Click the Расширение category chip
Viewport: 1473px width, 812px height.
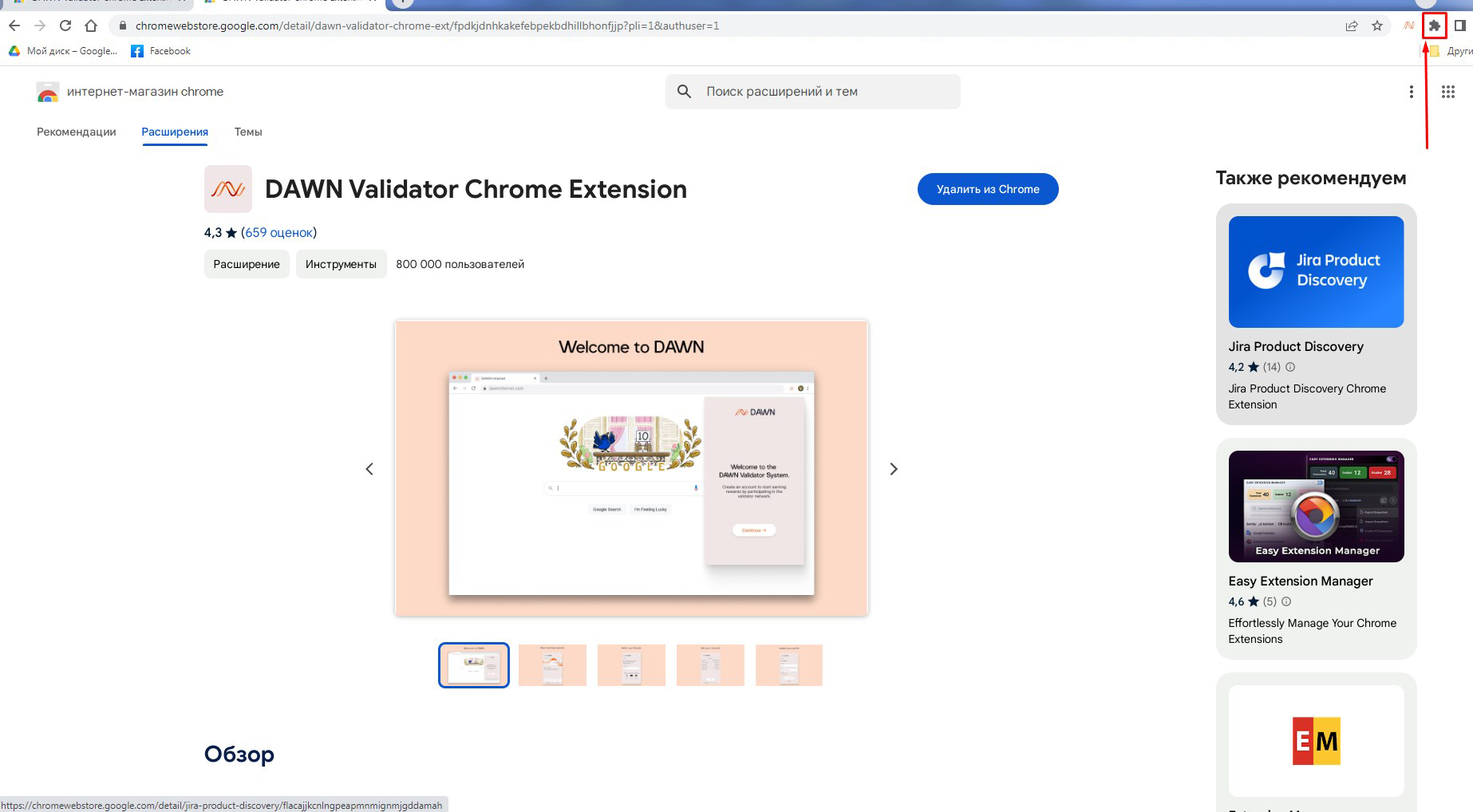coord(247,264)
